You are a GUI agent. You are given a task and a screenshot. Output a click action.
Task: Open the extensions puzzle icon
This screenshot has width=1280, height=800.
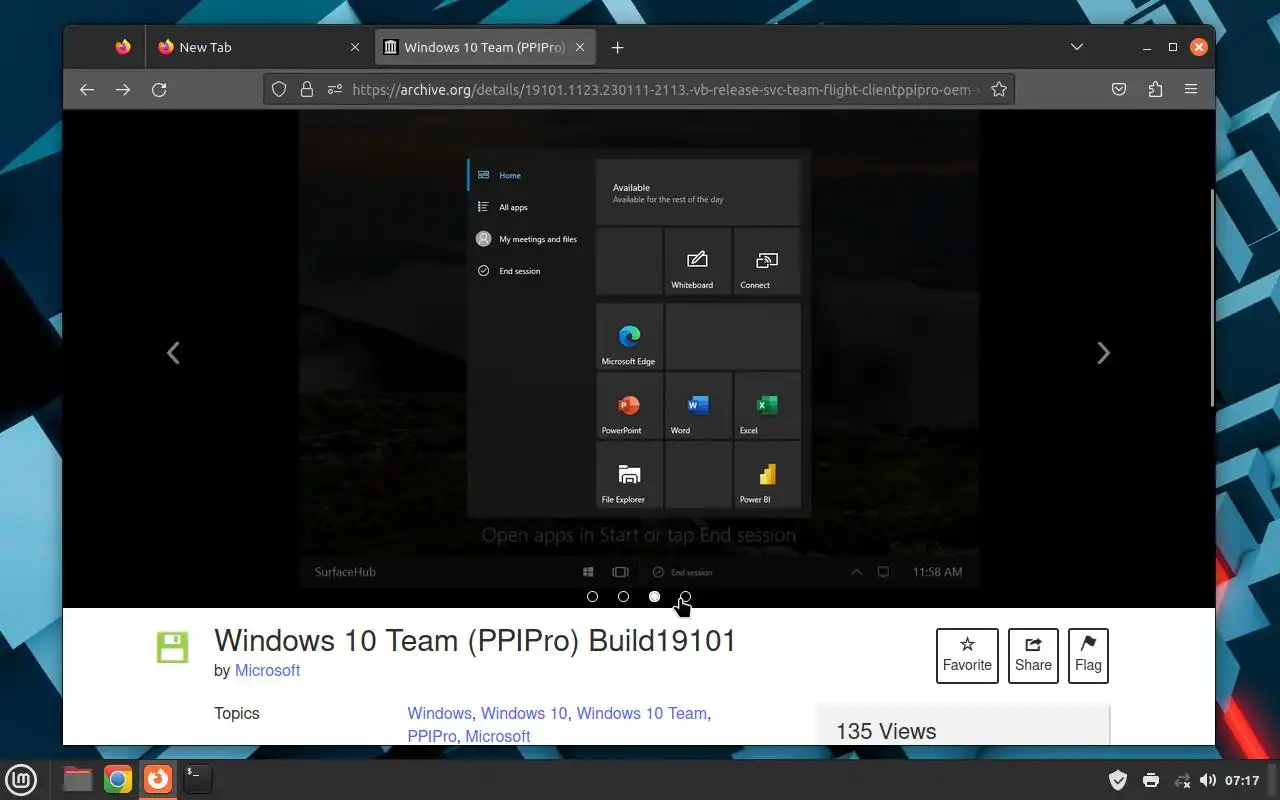pos(1155,89)
